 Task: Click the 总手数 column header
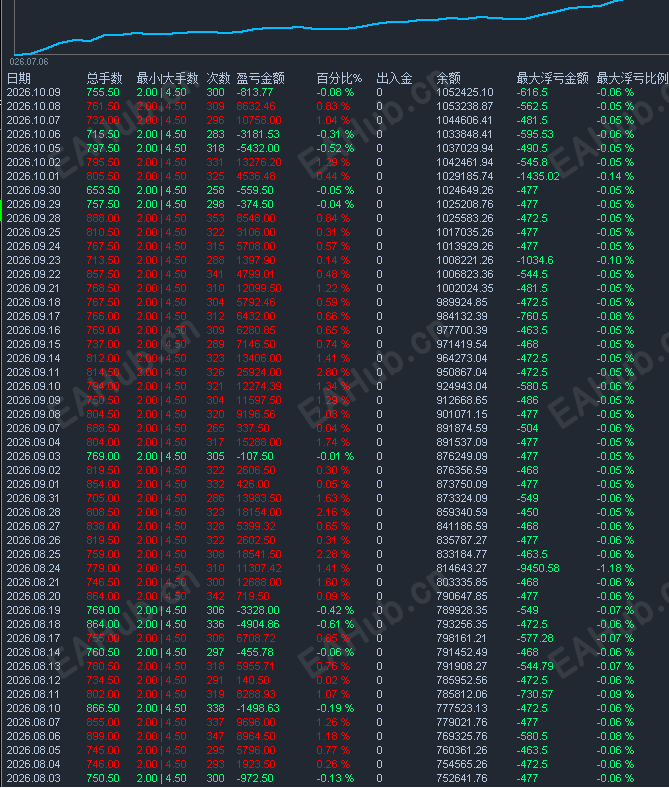point(105,78)
